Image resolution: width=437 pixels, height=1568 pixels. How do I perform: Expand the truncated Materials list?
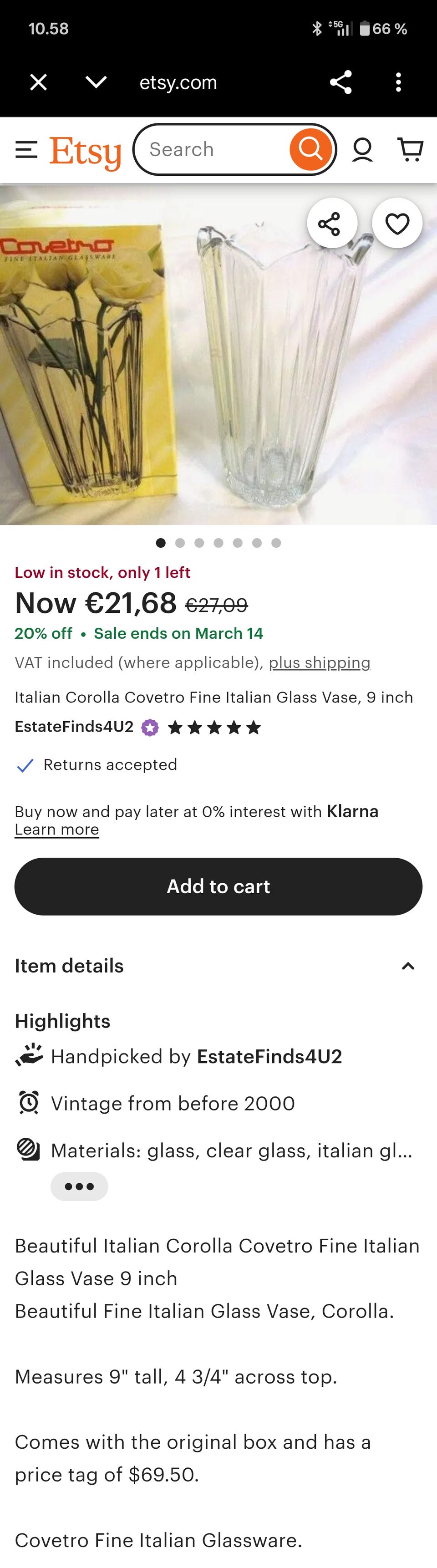(80, 1186)
